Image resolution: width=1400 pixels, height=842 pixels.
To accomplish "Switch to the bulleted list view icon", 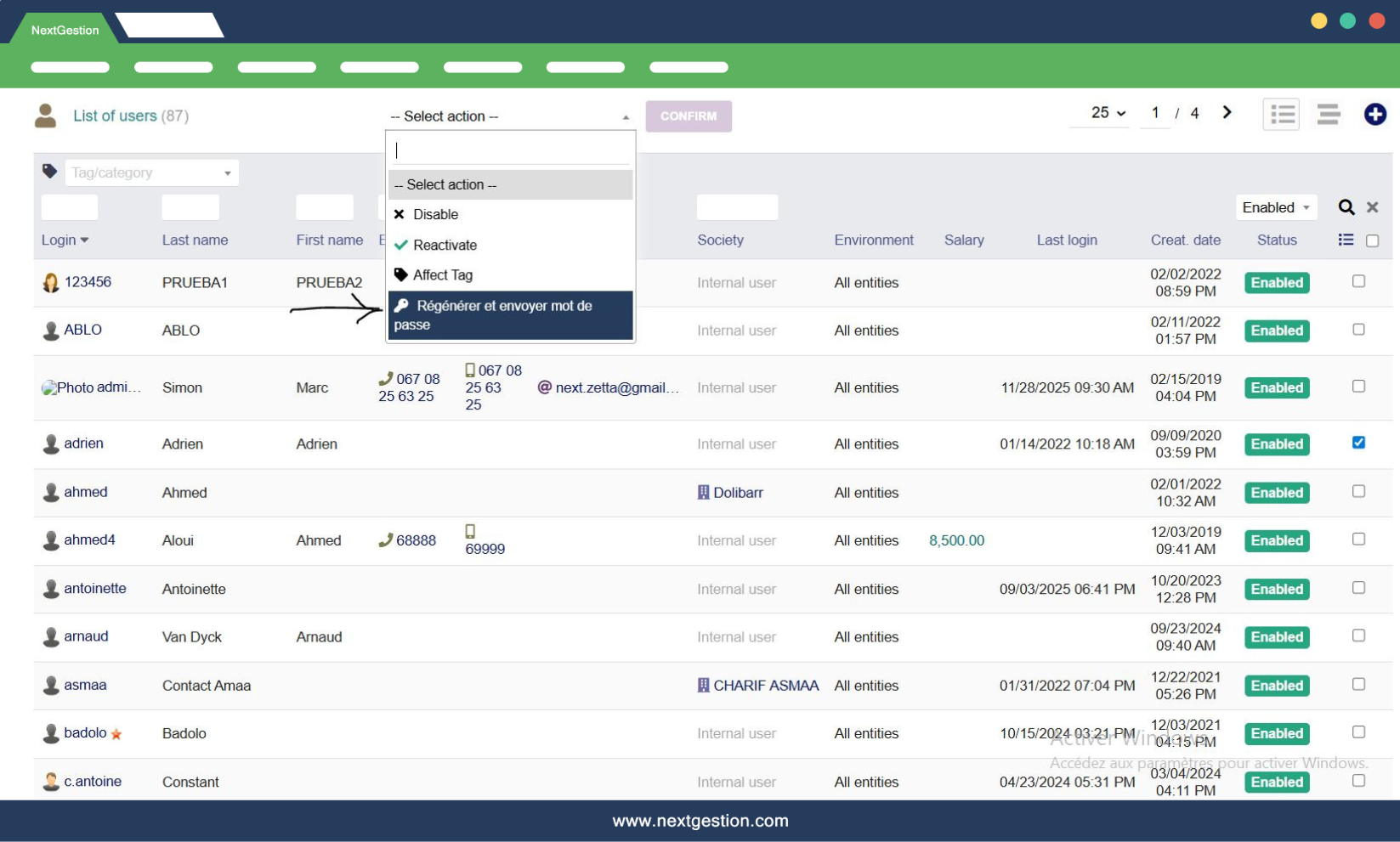I will [1281, 114].
